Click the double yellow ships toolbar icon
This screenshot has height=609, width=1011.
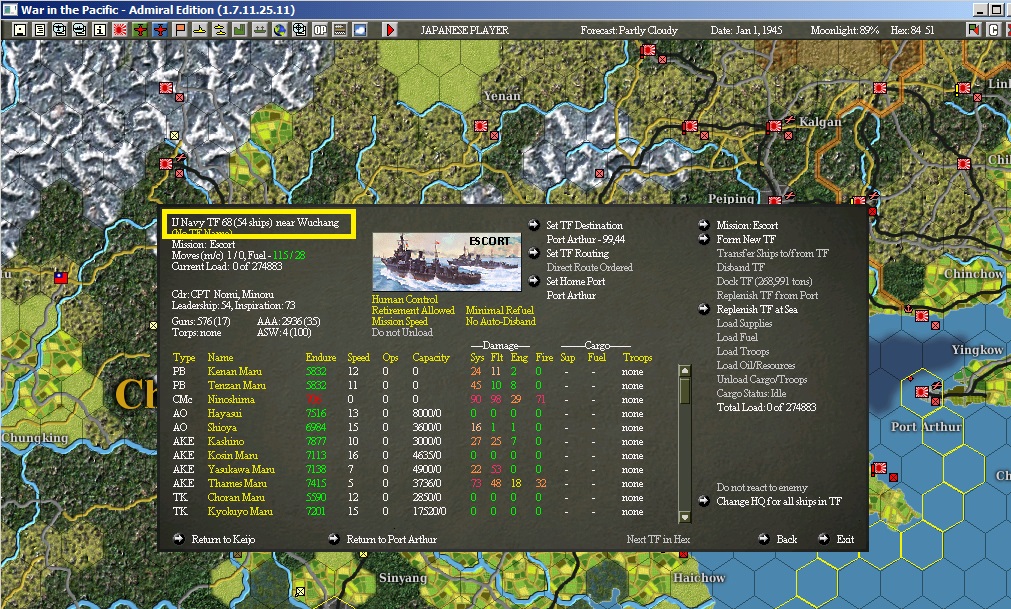pos(220,30)
